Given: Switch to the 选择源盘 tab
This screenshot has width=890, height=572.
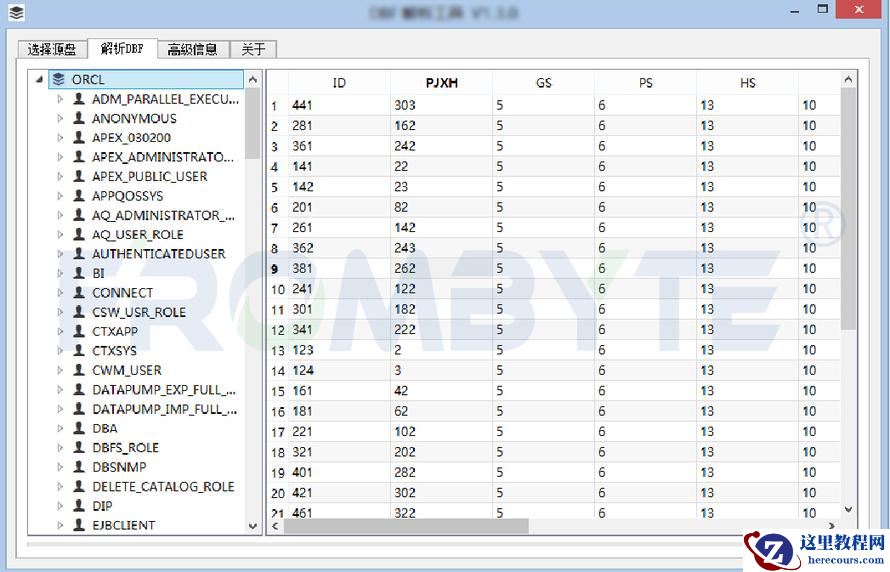Looking at the screenshot, I should [x=52, y=49].
